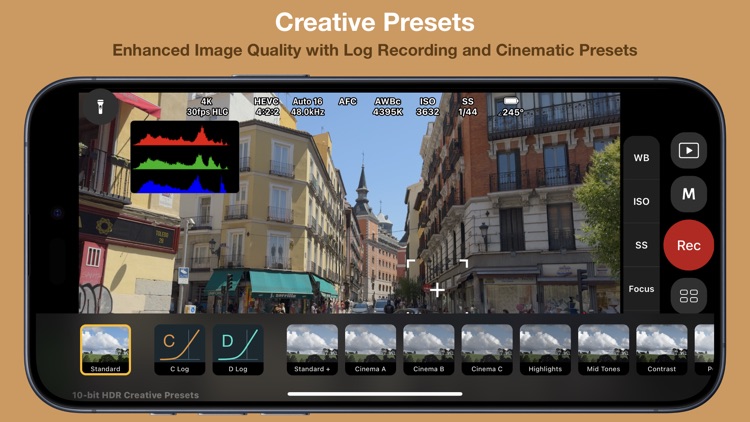Switch the M manual mode button

(x=689, y=194)
